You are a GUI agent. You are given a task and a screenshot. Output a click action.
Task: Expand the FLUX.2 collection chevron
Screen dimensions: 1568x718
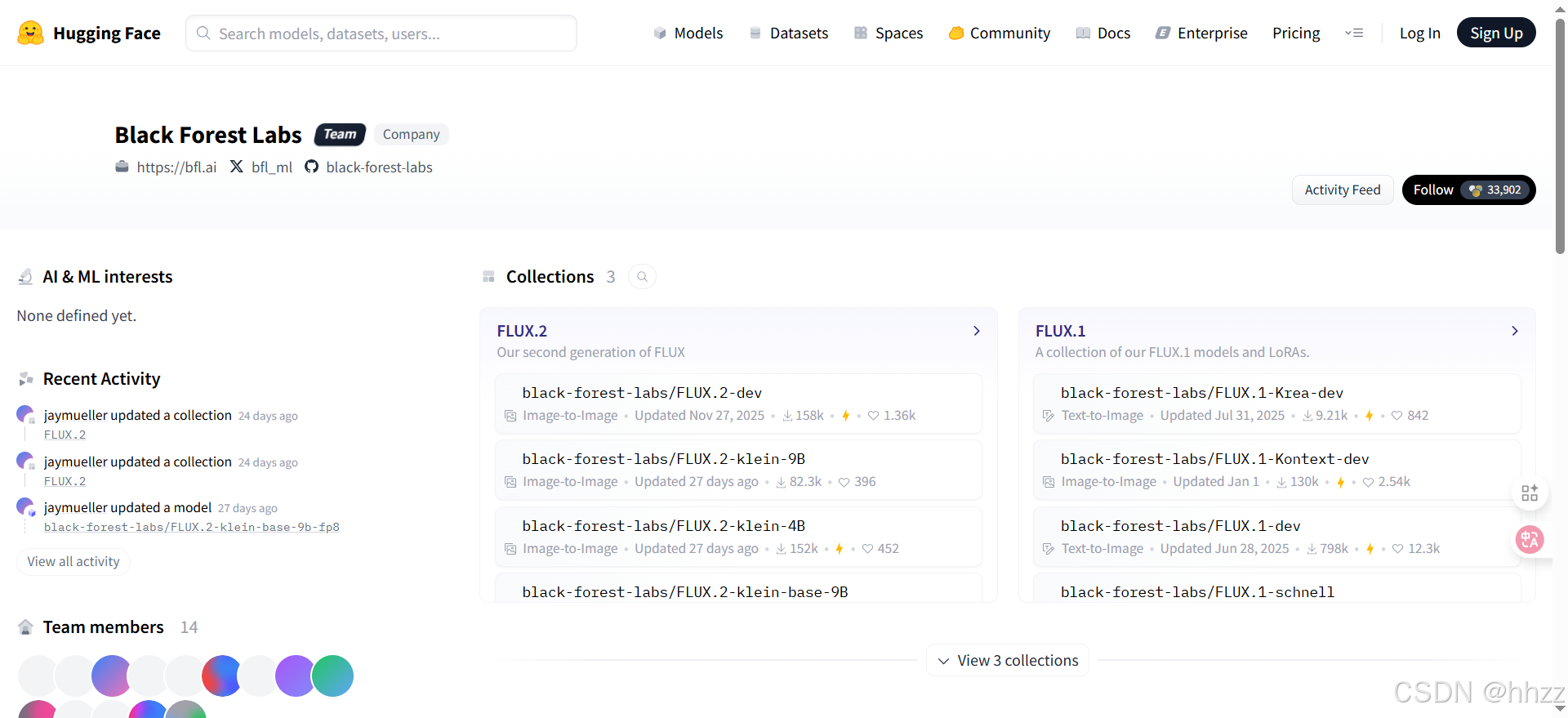click(x=977, y=331)
